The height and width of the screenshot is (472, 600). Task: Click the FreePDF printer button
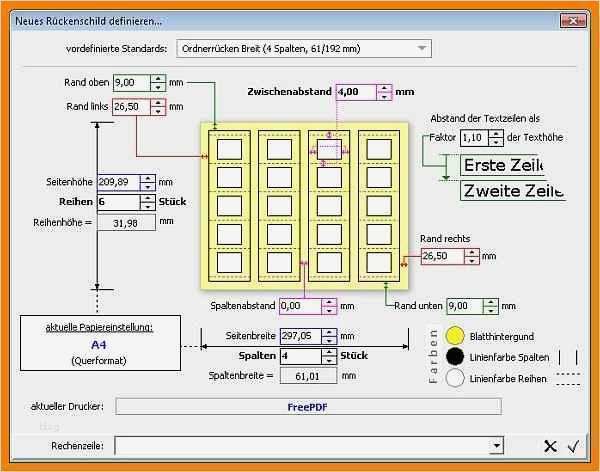pyautogui.click(x=308, y=407)
